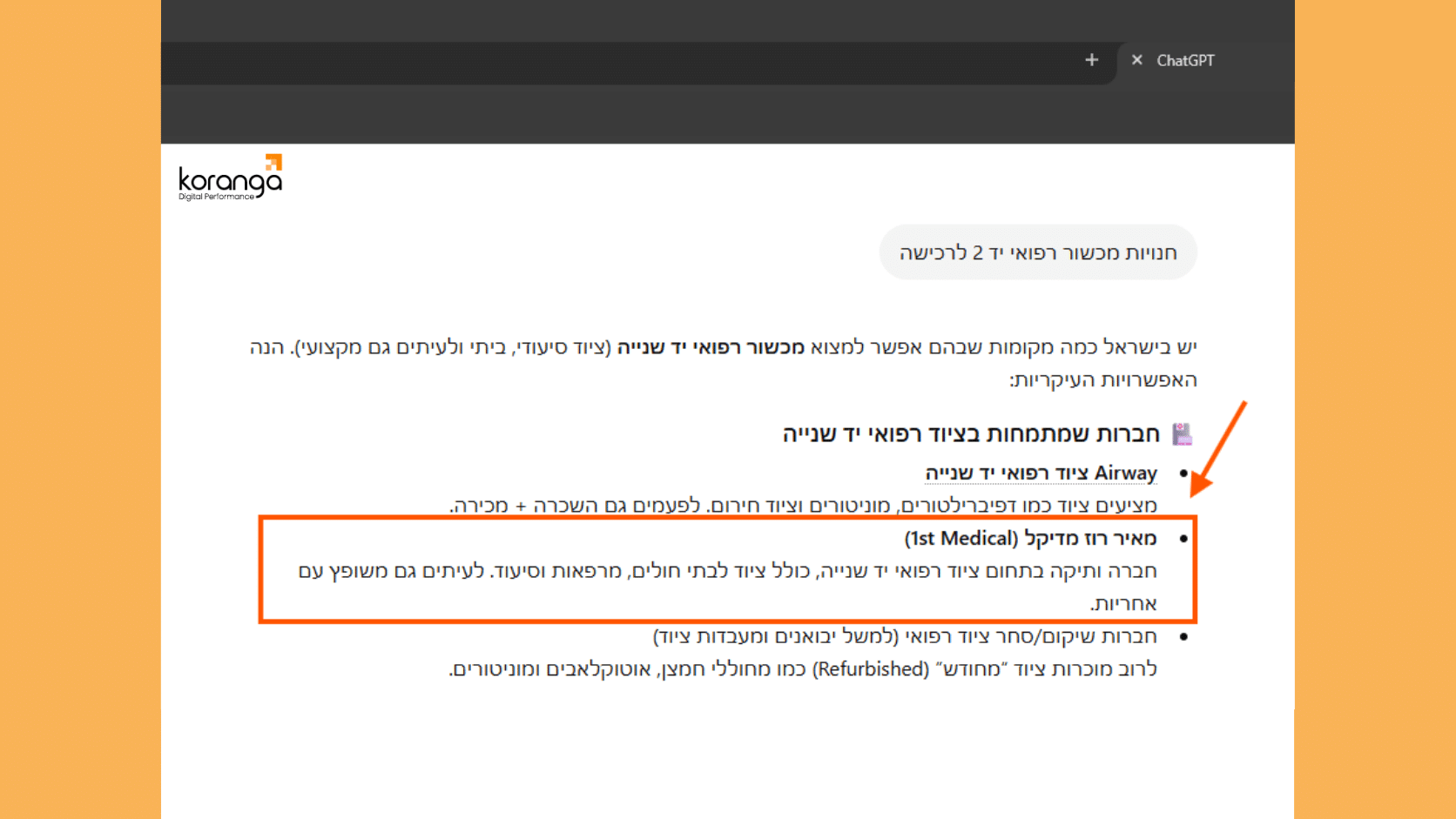This screenshot has height=819, width=1456.
Task: Click the word אחריות ending the 1st Medical text
Action: click(x=1123, y=604)
